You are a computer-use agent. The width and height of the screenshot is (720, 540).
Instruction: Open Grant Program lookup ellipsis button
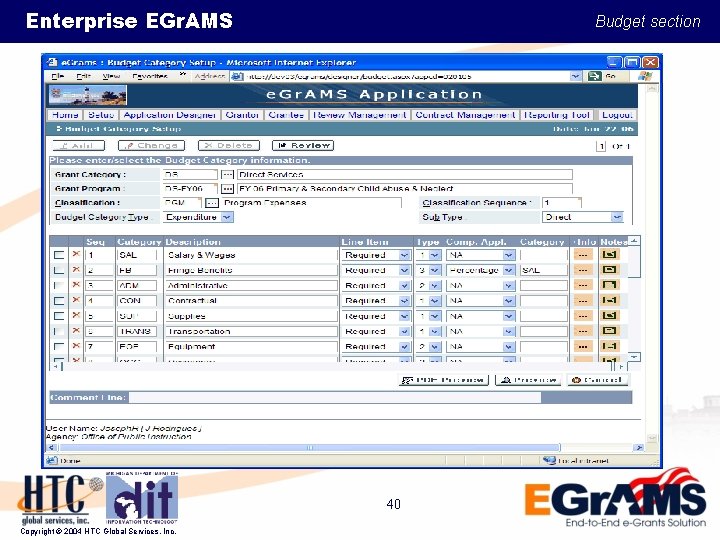tap(227, 189)
